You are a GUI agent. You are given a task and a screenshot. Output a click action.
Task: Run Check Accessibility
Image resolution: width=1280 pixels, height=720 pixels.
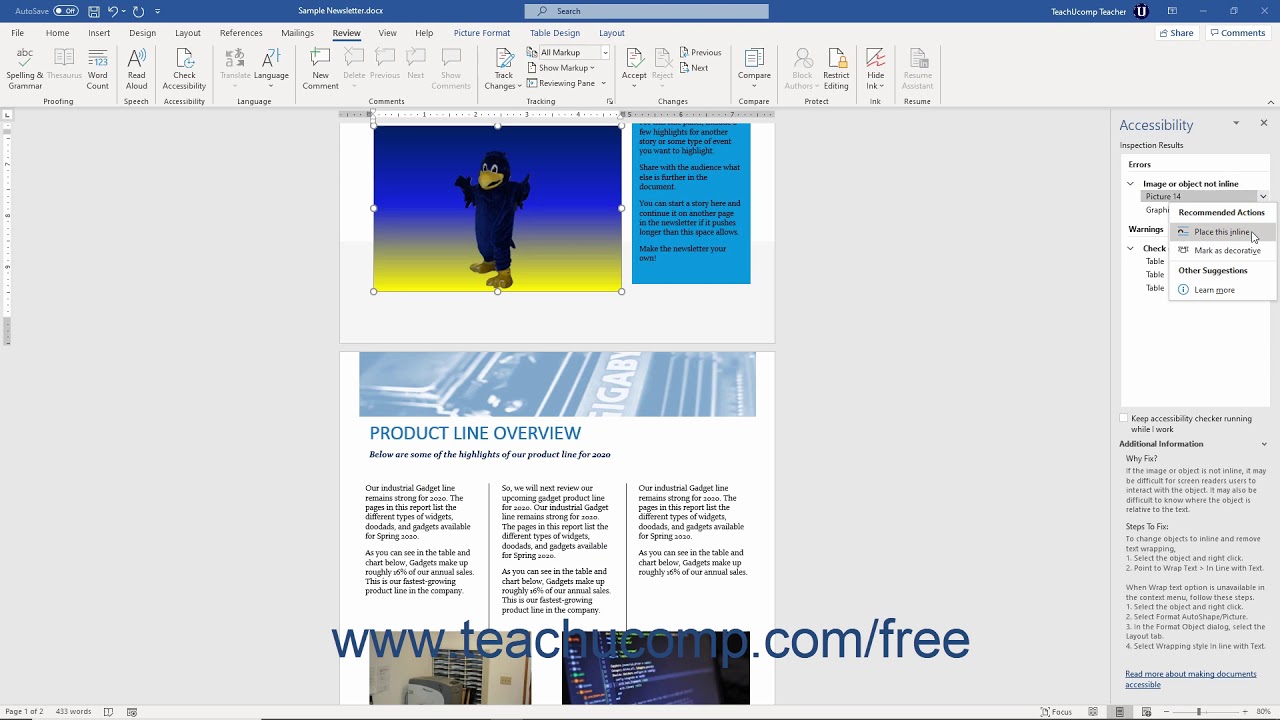pos(184,69)
